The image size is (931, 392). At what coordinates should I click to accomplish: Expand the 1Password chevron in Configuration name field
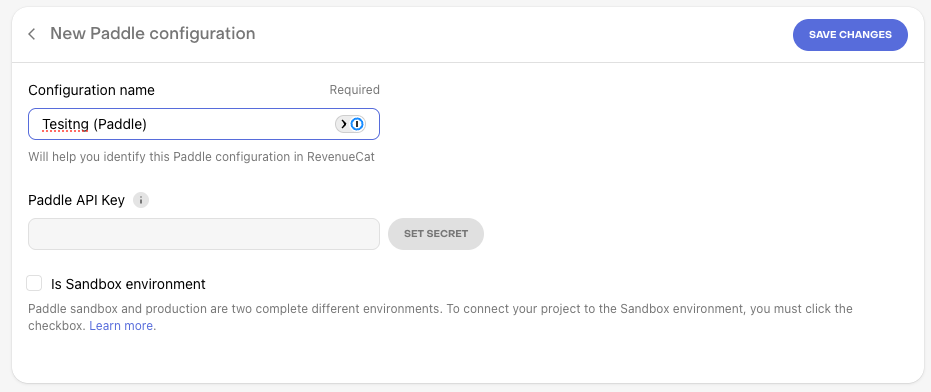(x=343, y=124)
